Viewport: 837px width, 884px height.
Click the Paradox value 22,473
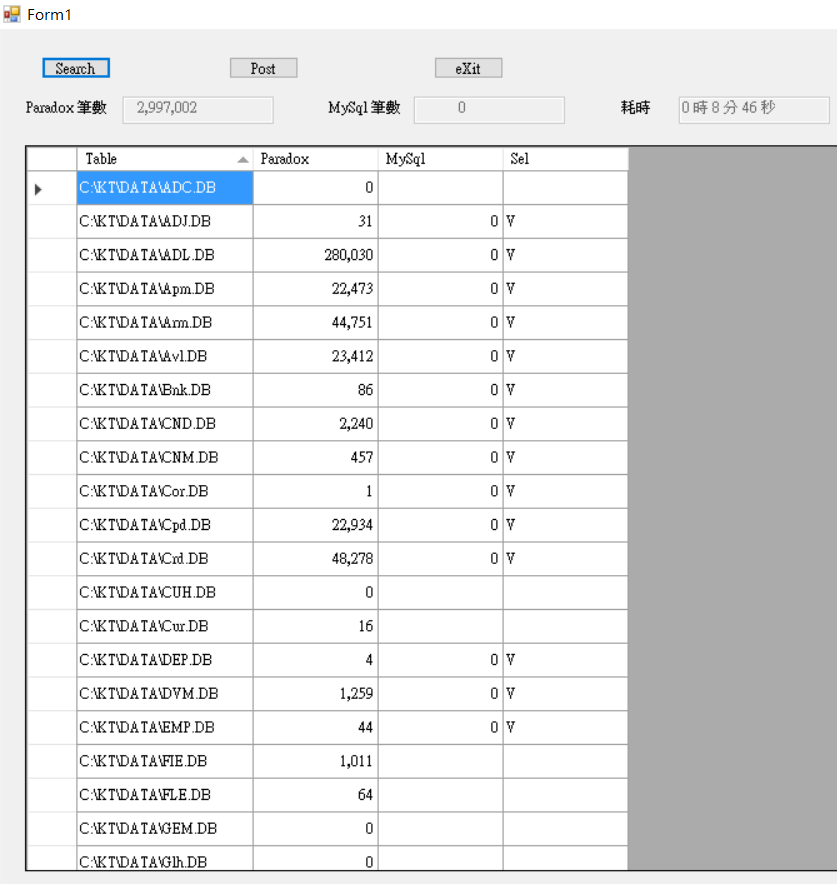coord(316,289)
